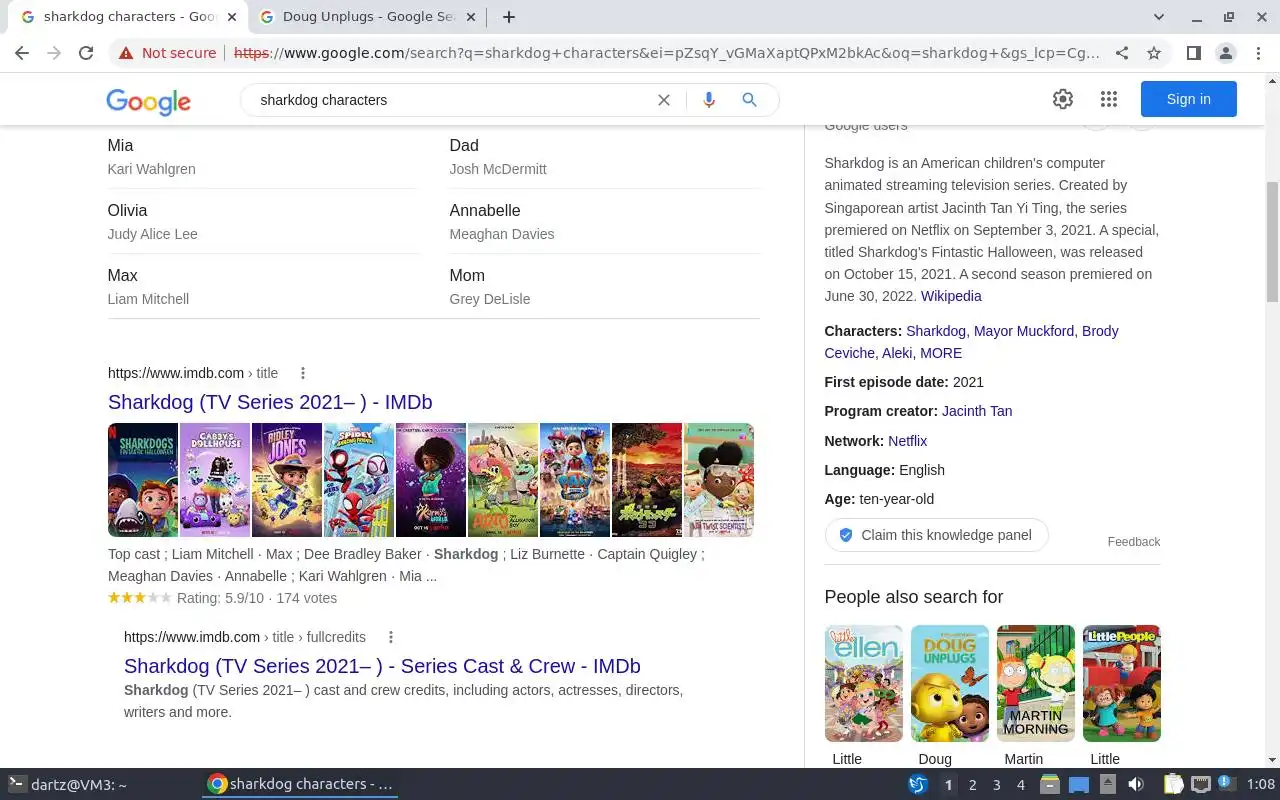Click the address bar URL
This screenshot has width=1280, height=800.
point(667,53)
